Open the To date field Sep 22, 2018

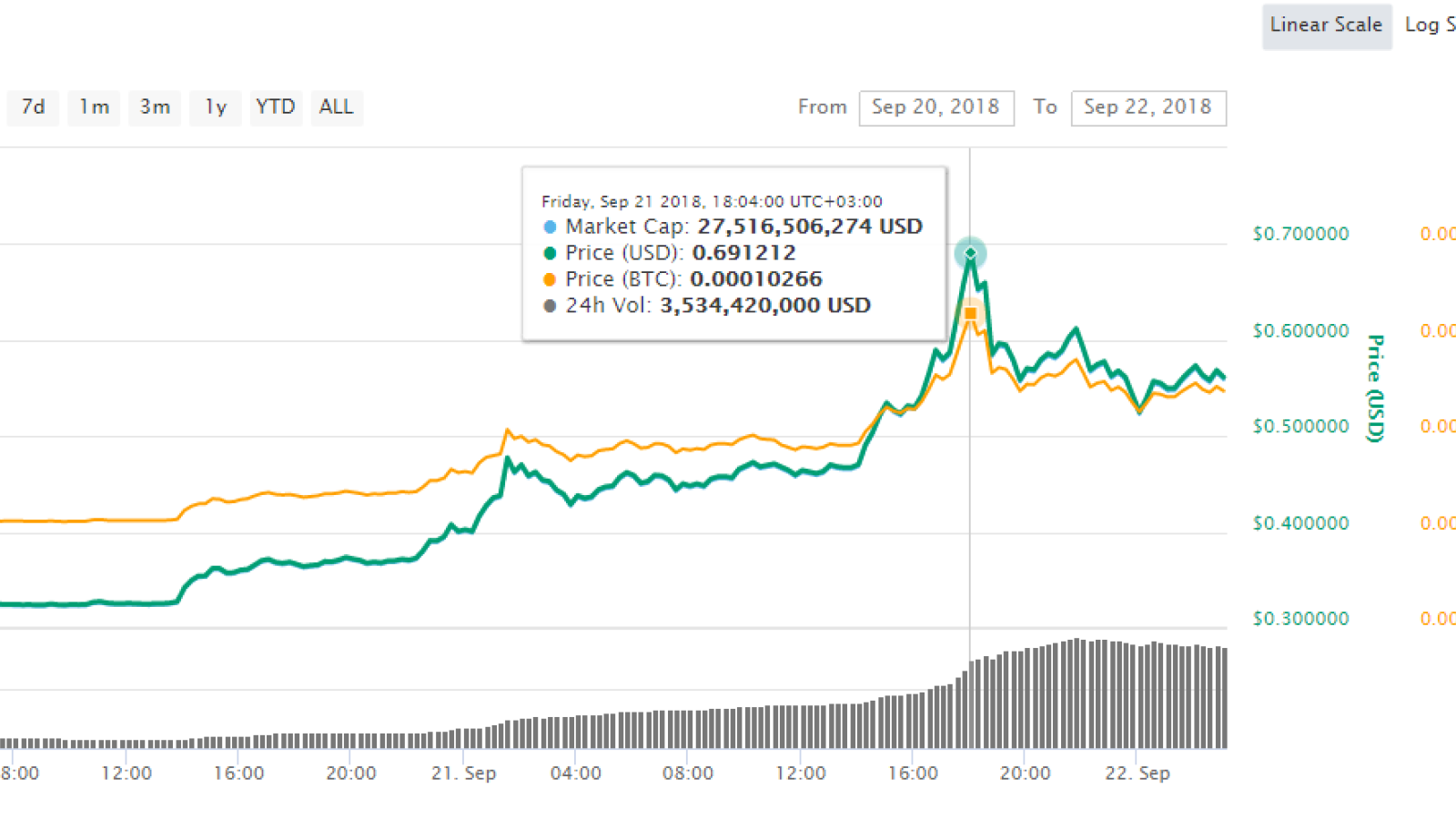click(x=1148, y=107)
